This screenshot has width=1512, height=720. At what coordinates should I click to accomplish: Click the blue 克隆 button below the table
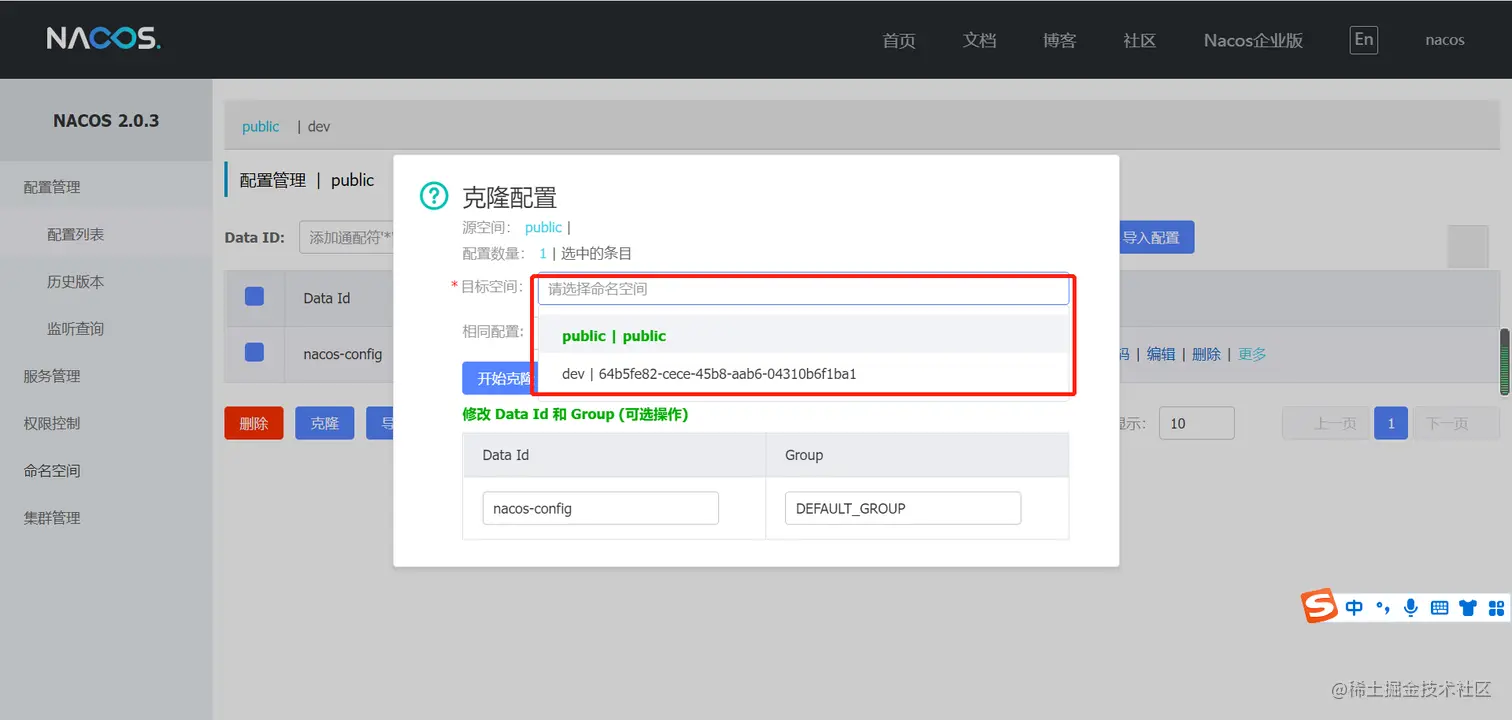[325, 423]
